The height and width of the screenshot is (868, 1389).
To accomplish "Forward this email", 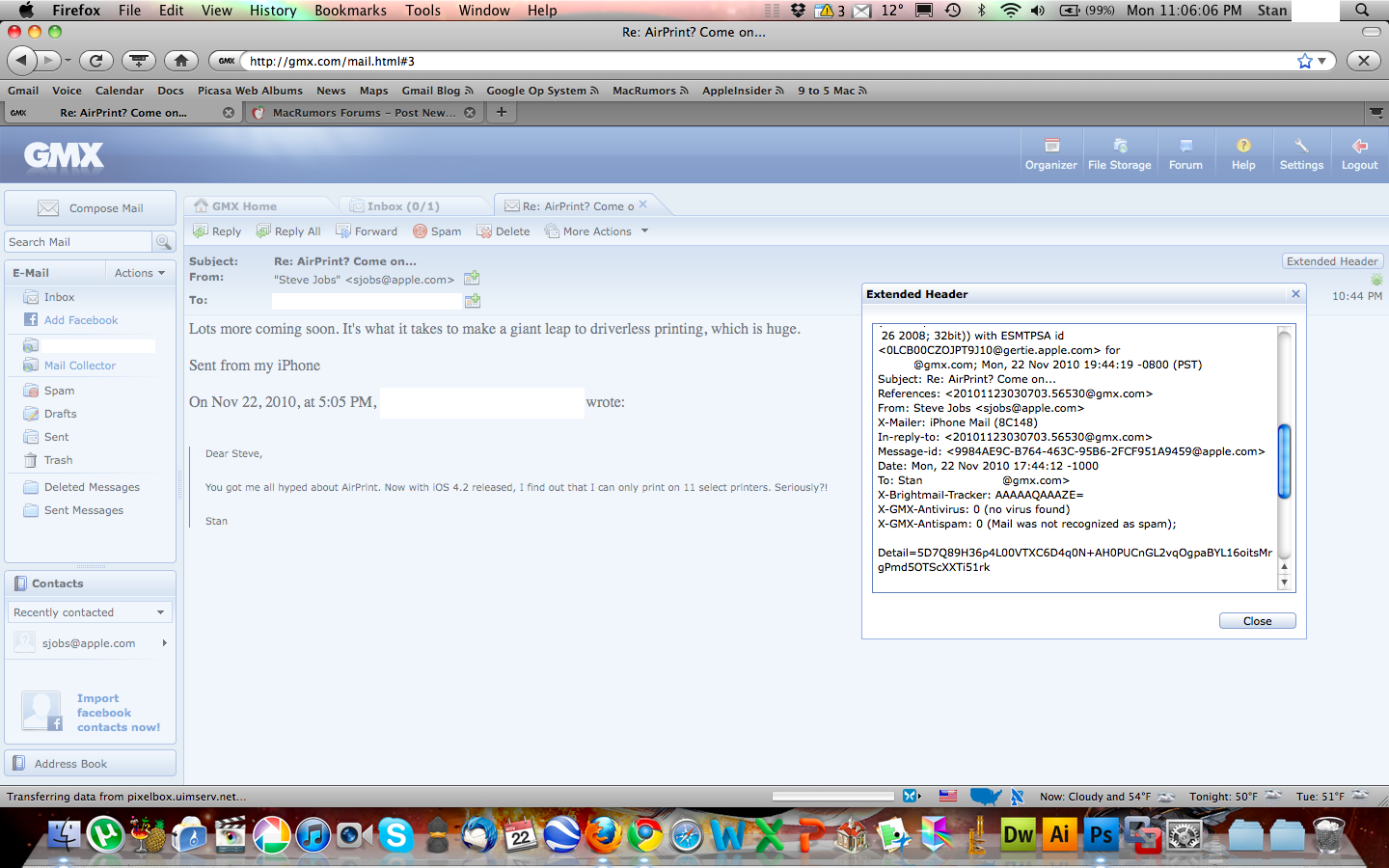I will coord(367,231).
